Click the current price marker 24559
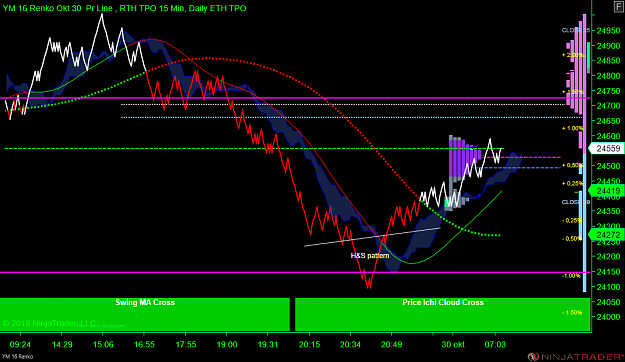This screenshot has height=362, width=625. pyautogui.click(x=607, y=149)
